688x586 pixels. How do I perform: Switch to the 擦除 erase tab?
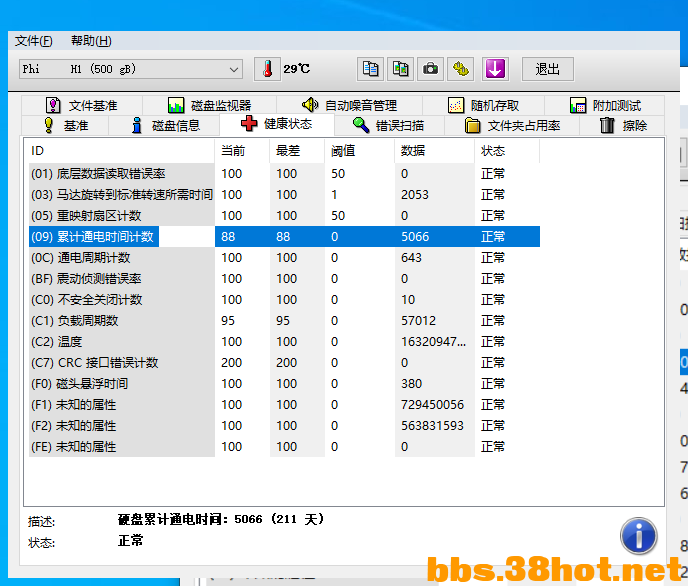[x=623, y=126]
